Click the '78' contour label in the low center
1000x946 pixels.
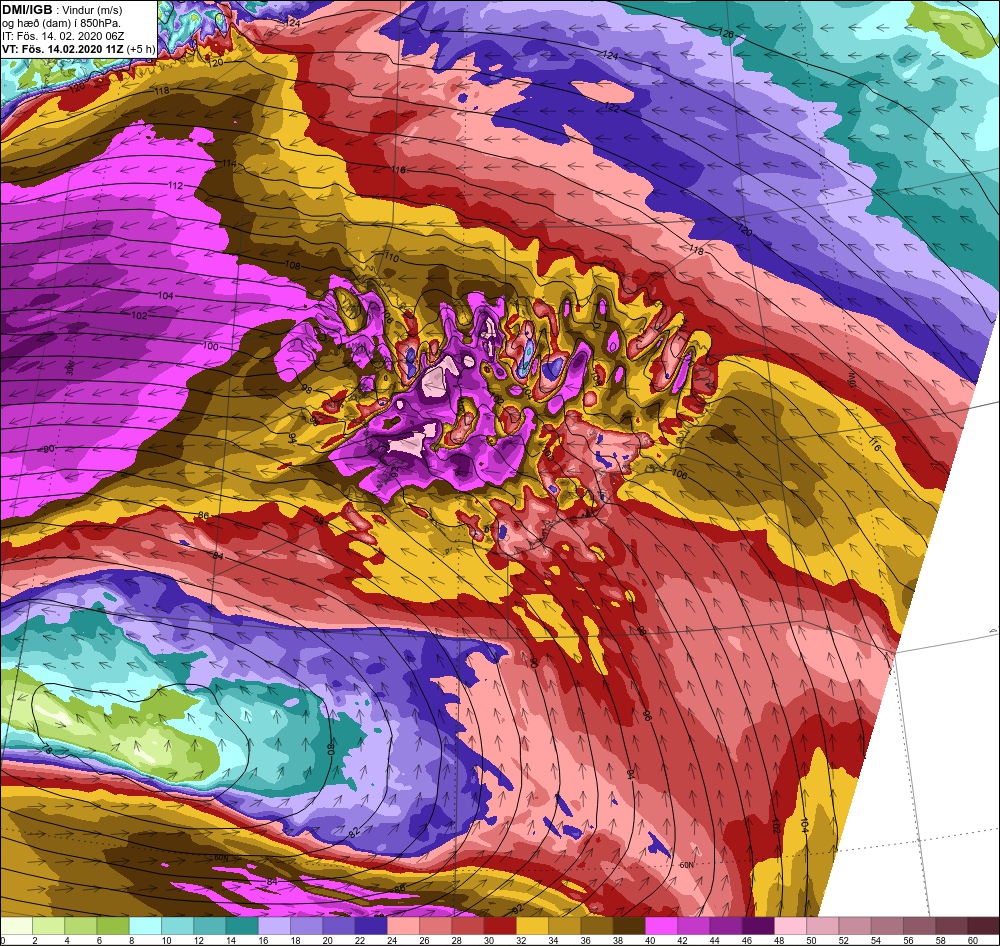pyautogui.click(x=47, y=750)
